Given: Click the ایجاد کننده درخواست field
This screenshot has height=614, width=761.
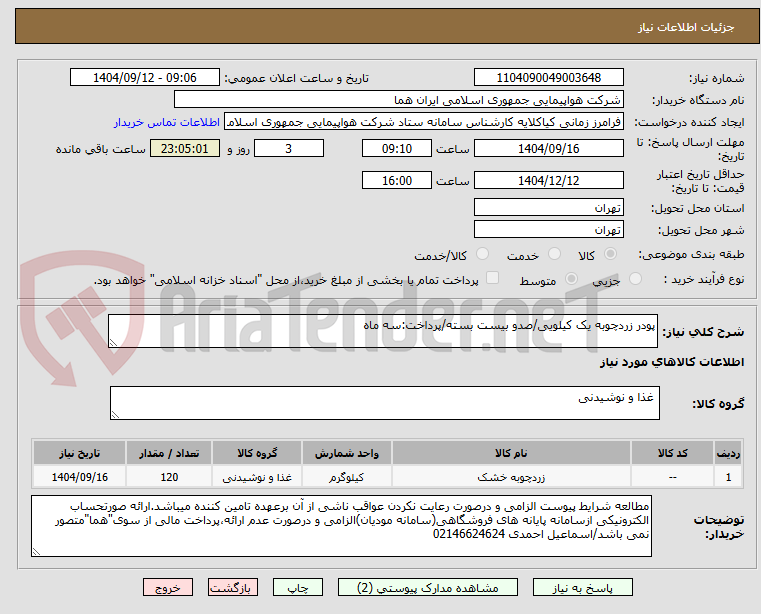Looking at the screenshot, I should tap(424, 122).
